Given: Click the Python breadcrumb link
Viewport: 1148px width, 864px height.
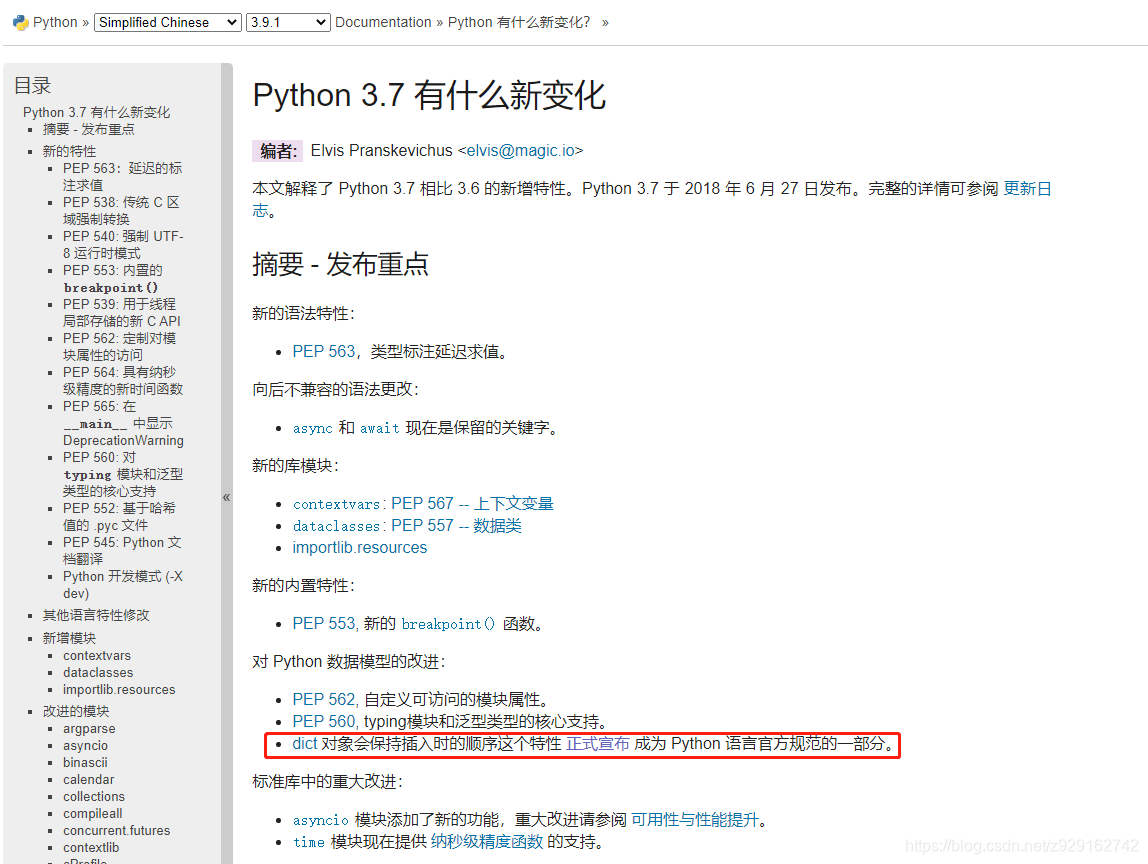Looking at the screenshot, I should [x=55, y=23].
